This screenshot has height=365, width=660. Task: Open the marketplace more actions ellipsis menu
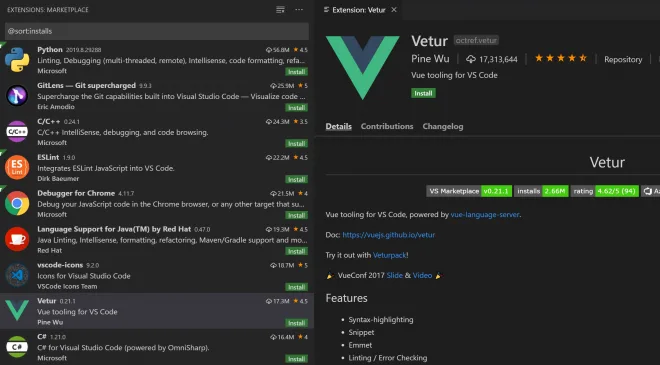[299, 10]
